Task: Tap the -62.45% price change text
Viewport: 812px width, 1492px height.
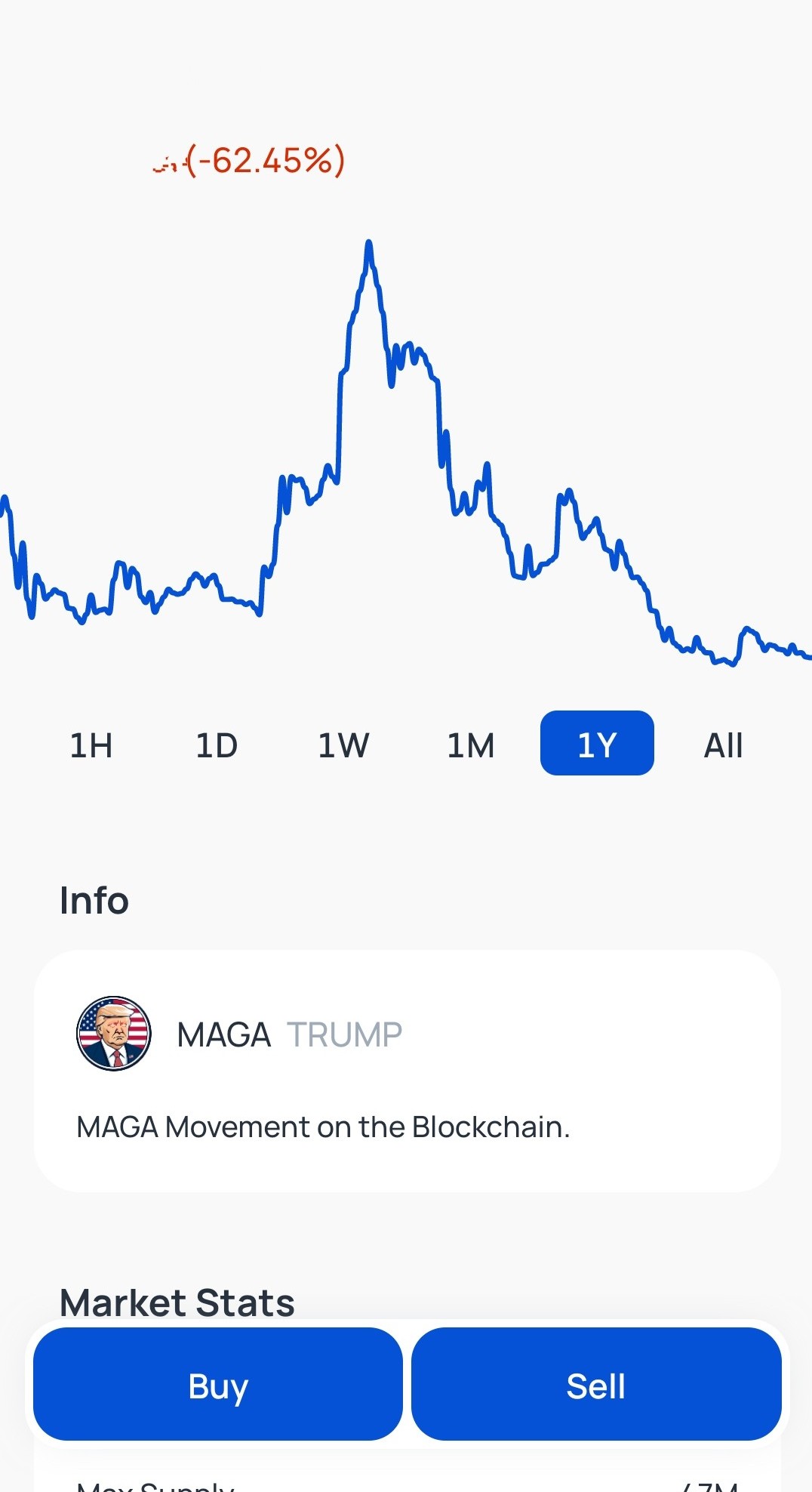Action: (266, 161)
